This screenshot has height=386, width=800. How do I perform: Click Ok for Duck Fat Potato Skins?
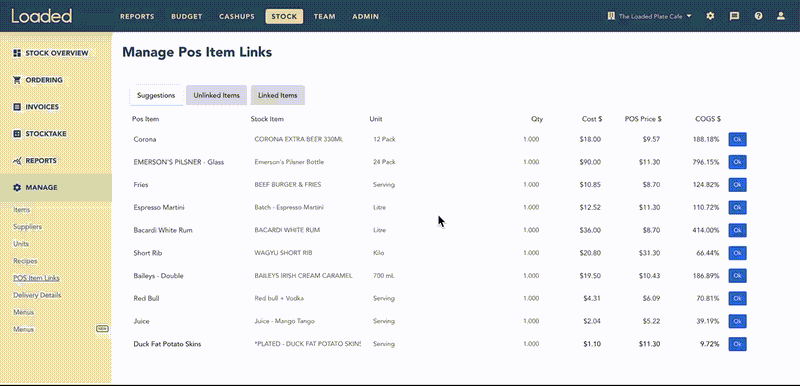click(737, 344)
